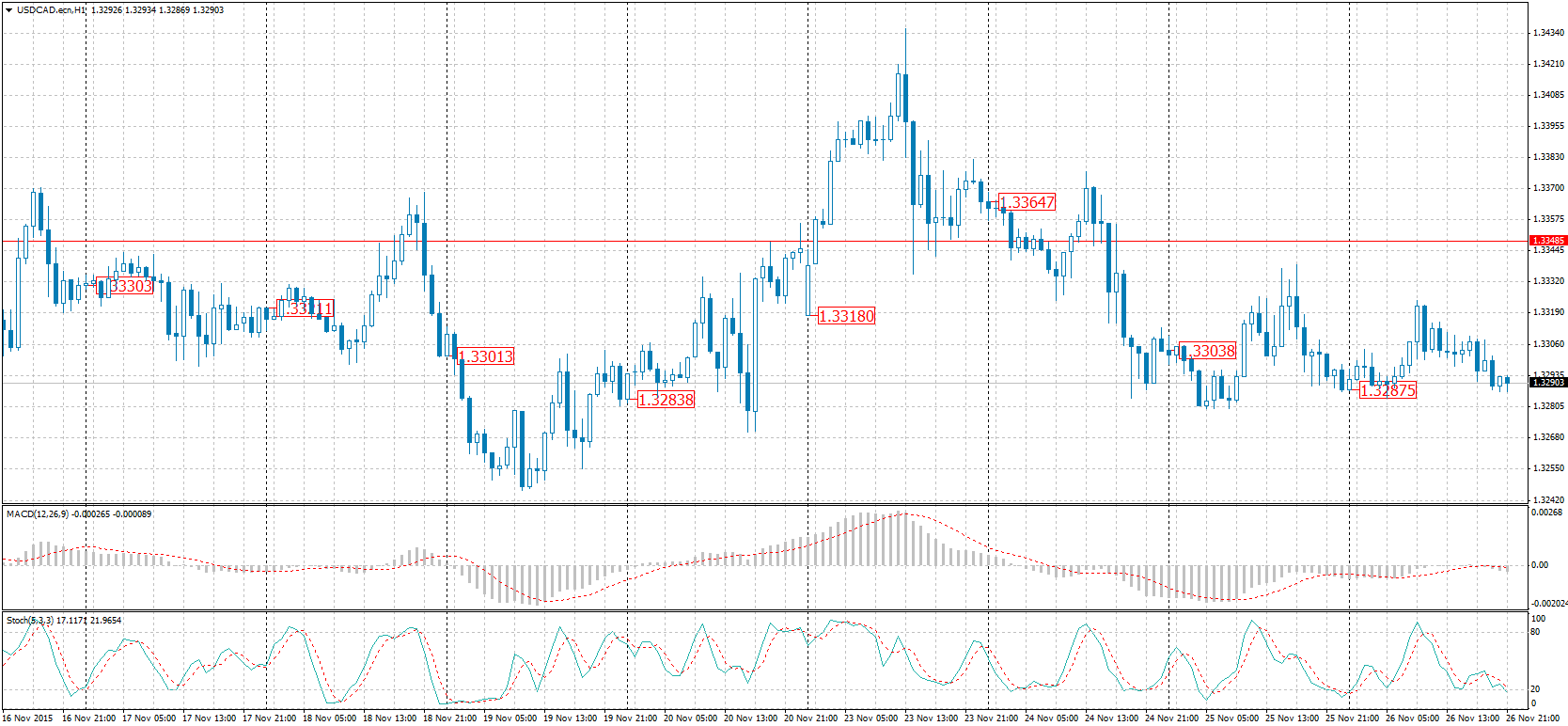Click the 24 Nov 13:00 time label
This screenshot has height=726, width=1568.
coord(1111,718)
